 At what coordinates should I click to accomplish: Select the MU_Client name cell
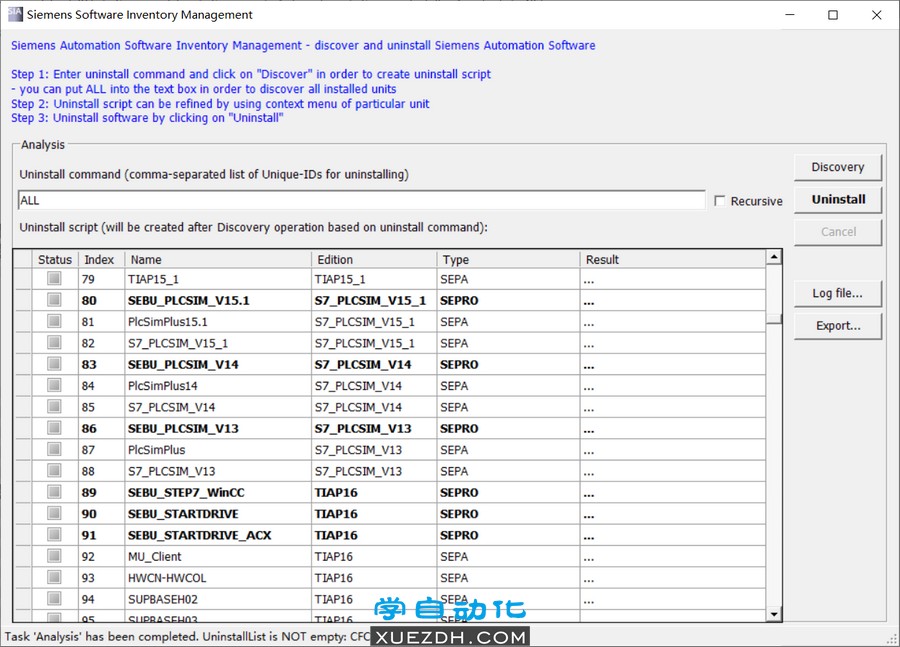[218, 556]
